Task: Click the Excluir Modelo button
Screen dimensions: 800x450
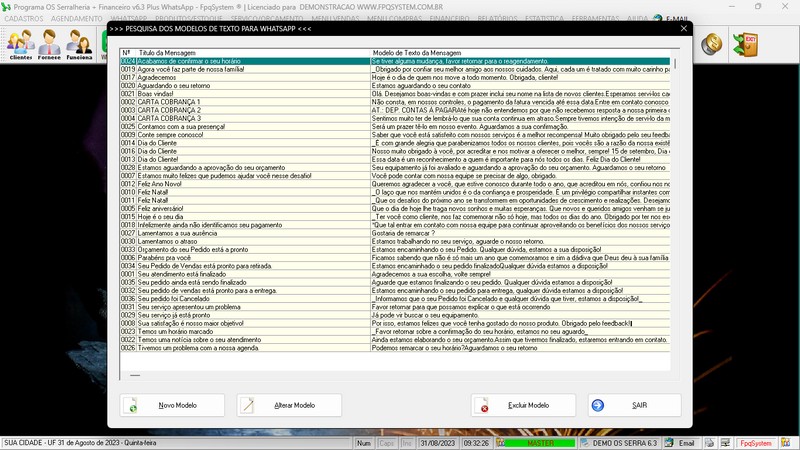Action: [x=523, y=405]
